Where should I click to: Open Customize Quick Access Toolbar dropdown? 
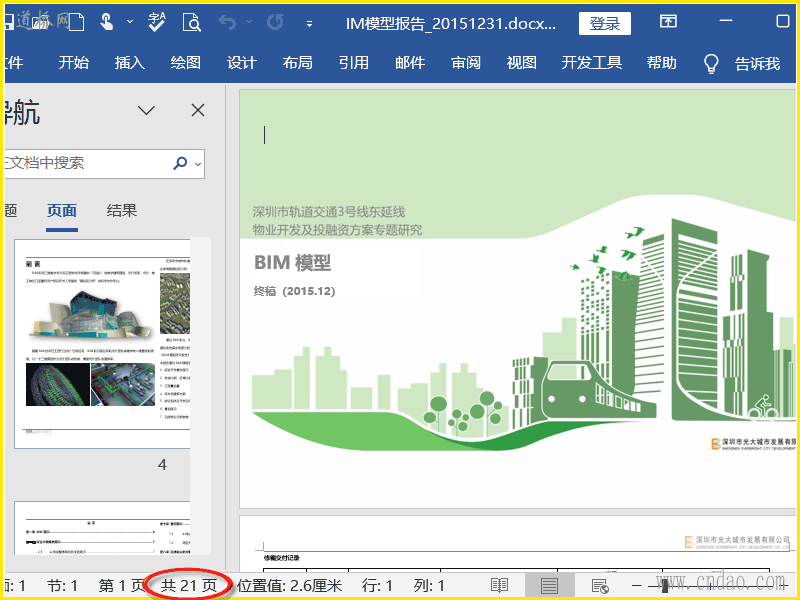point(309,23)
